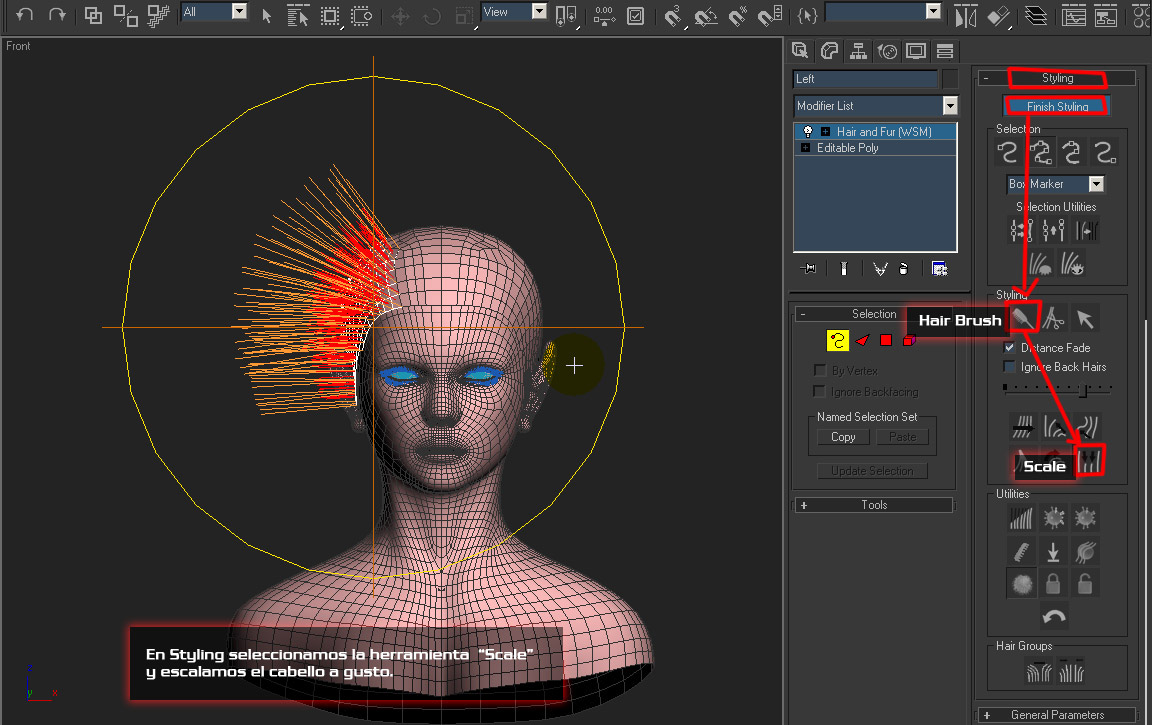Expand the Tools rollout
This screenshot has height=725, width=1152.
(x=873, y=505)
